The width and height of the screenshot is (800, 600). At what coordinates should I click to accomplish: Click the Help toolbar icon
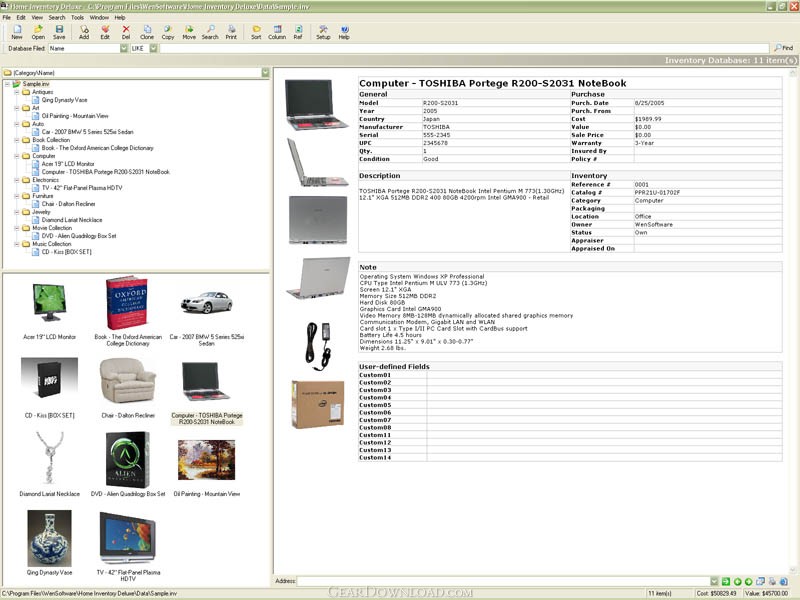(x=344, y=32)
